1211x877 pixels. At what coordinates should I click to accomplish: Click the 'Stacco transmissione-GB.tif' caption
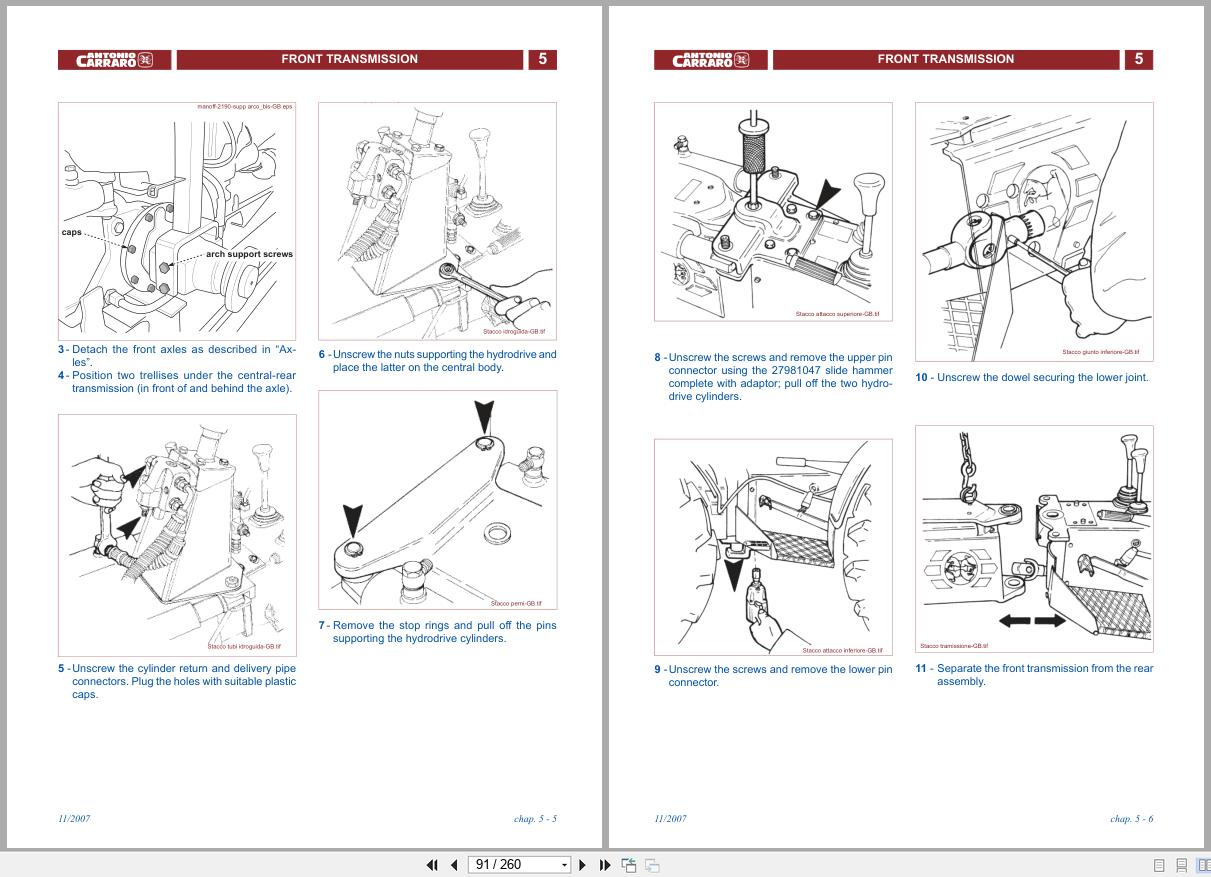[954, 646]
